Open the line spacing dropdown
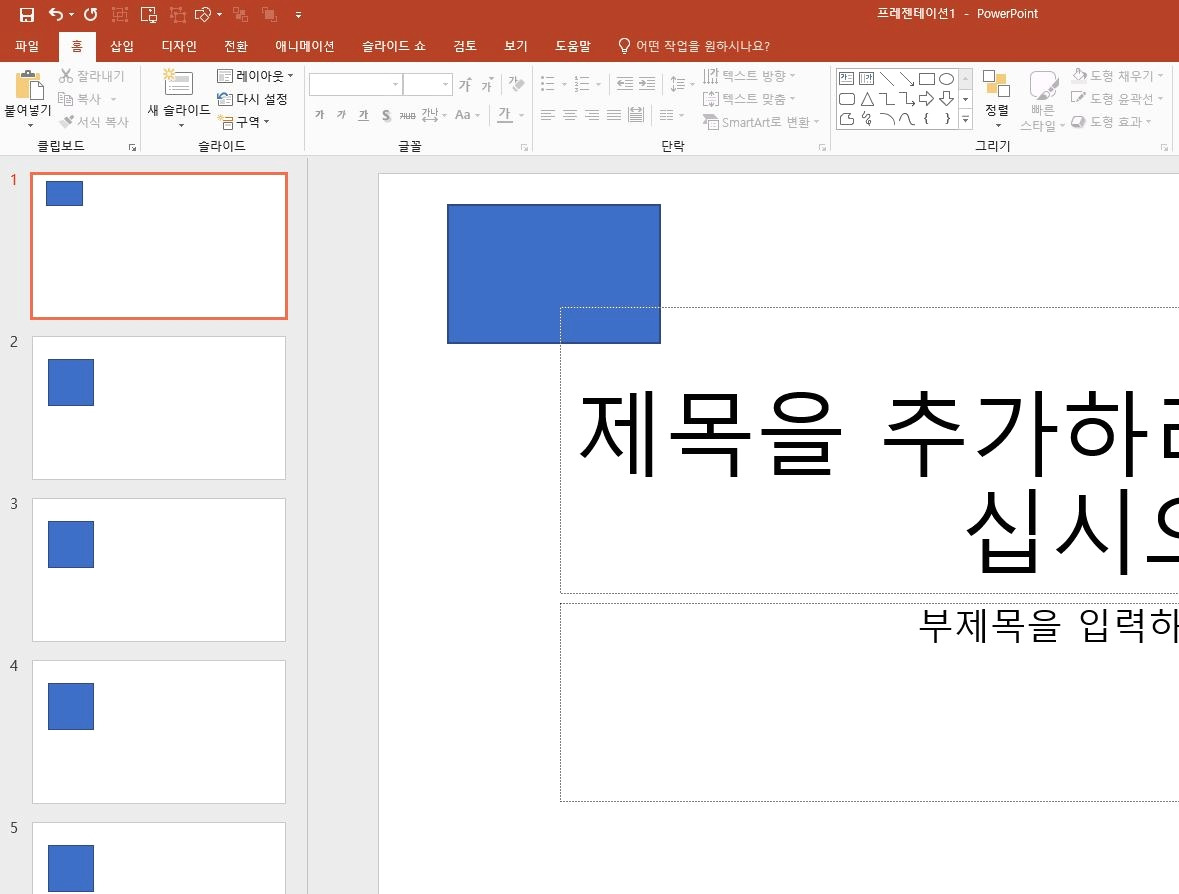Image resolution: width=1179 pixels, height=894 pixels. [x=682, y=83]
